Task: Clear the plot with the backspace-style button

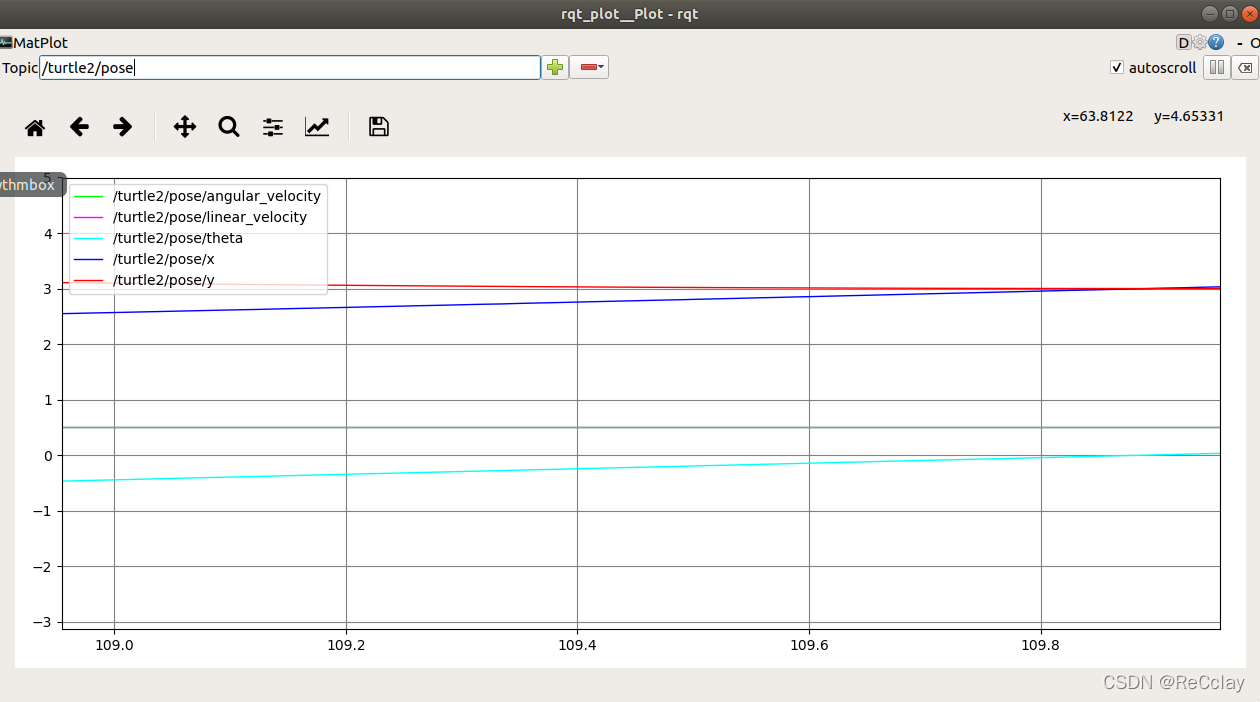Action: 1244,68
